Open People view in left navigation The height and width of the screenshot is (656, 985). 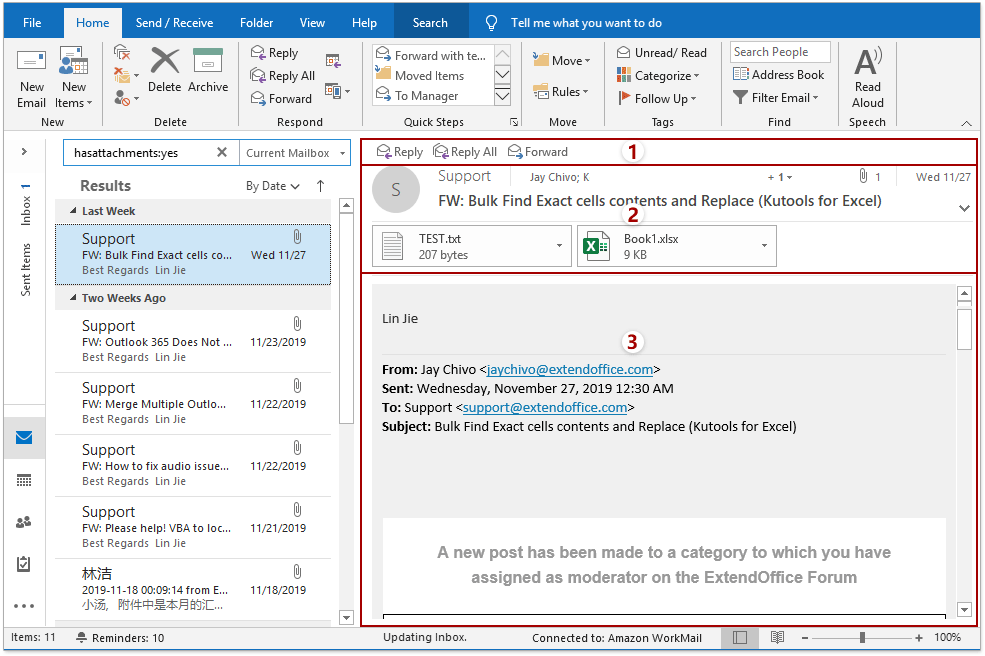coord(24,522)
